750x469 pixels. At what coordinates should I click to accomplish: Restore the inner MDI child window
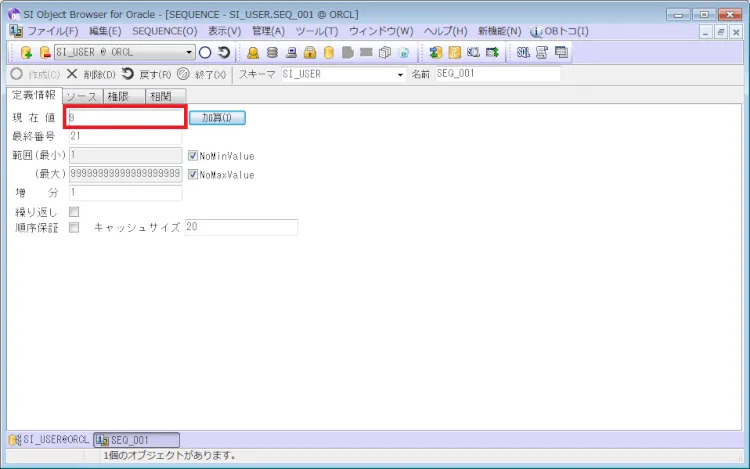721,33
